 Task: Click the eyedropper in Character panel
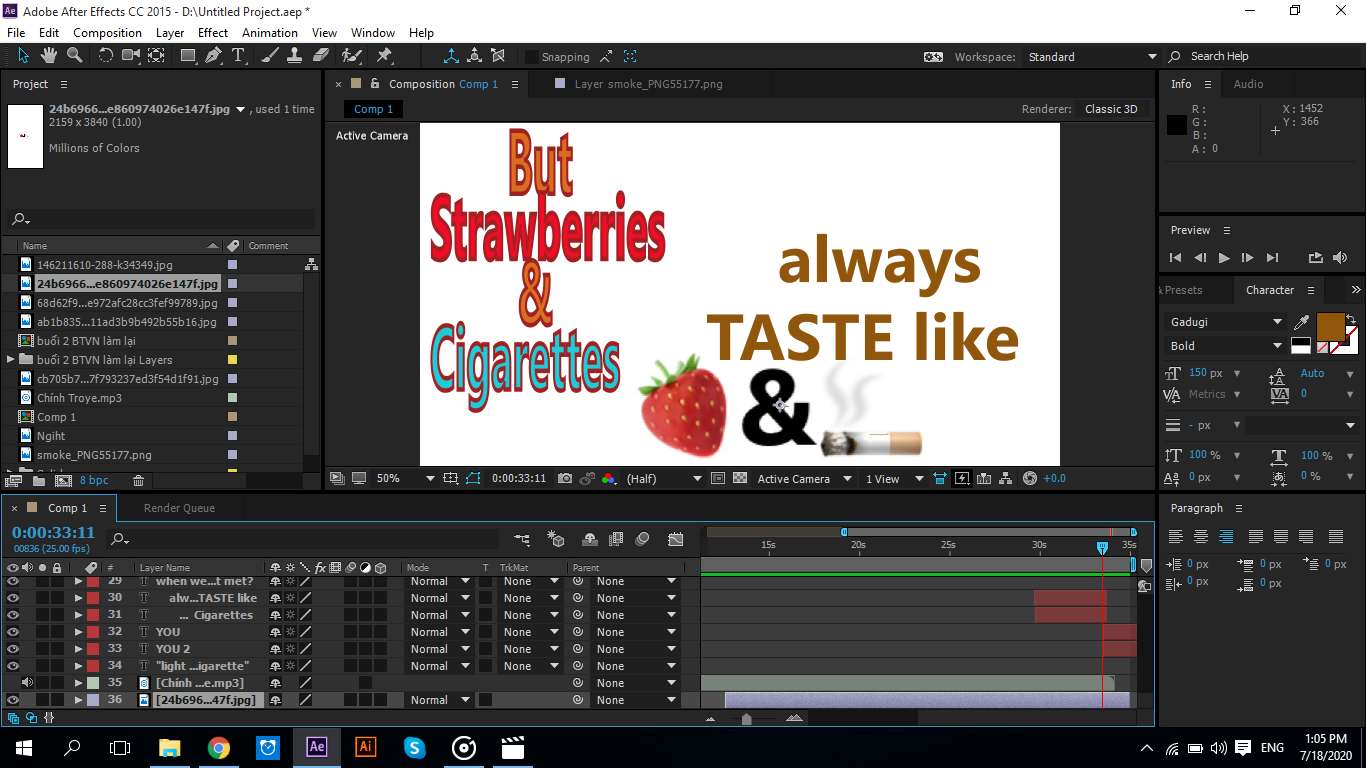point(1302,322)
